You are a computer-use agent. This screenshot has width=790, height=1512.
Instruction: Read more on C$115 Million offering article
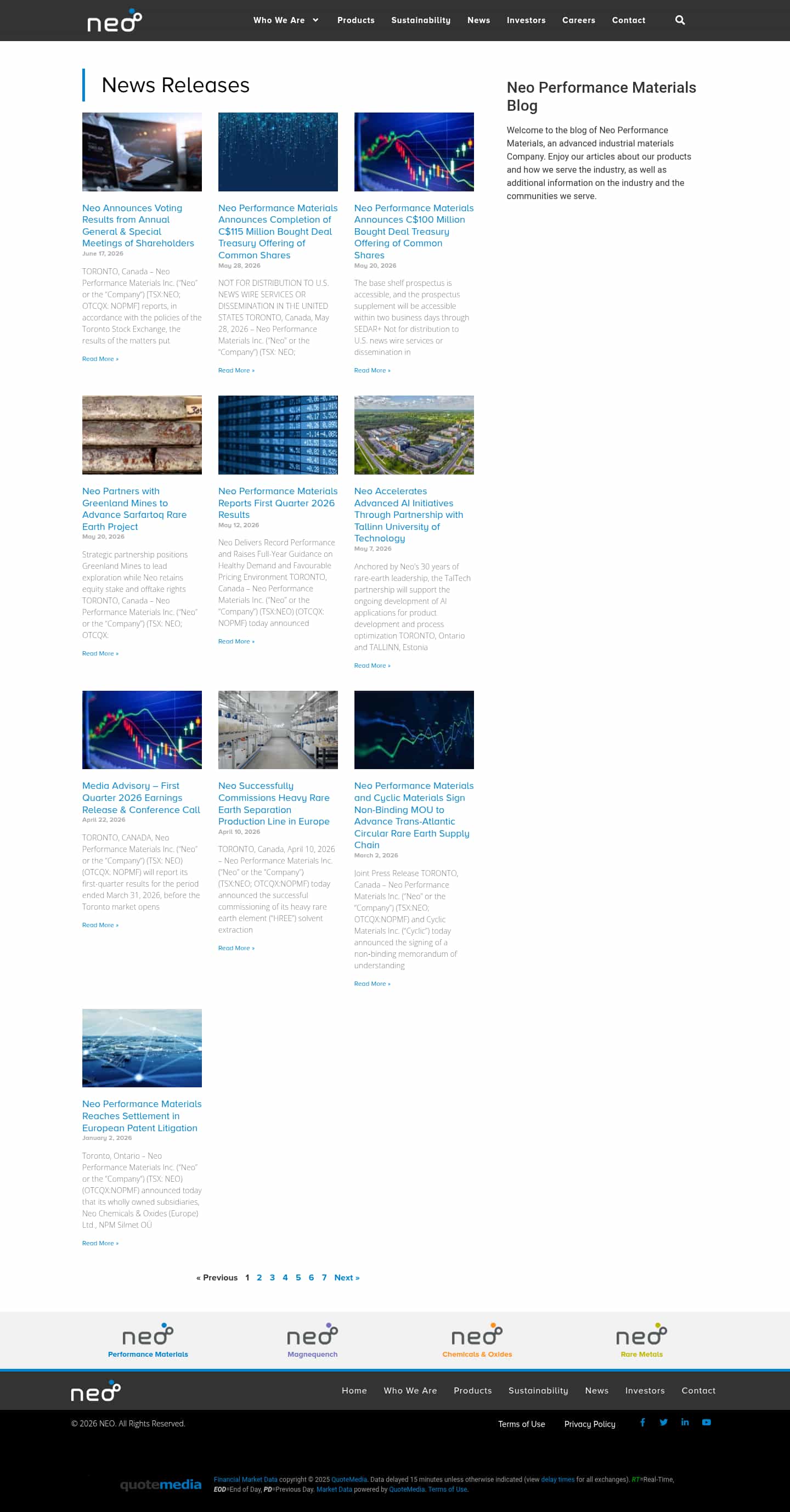pyautogui.click(x=236, y=370)
